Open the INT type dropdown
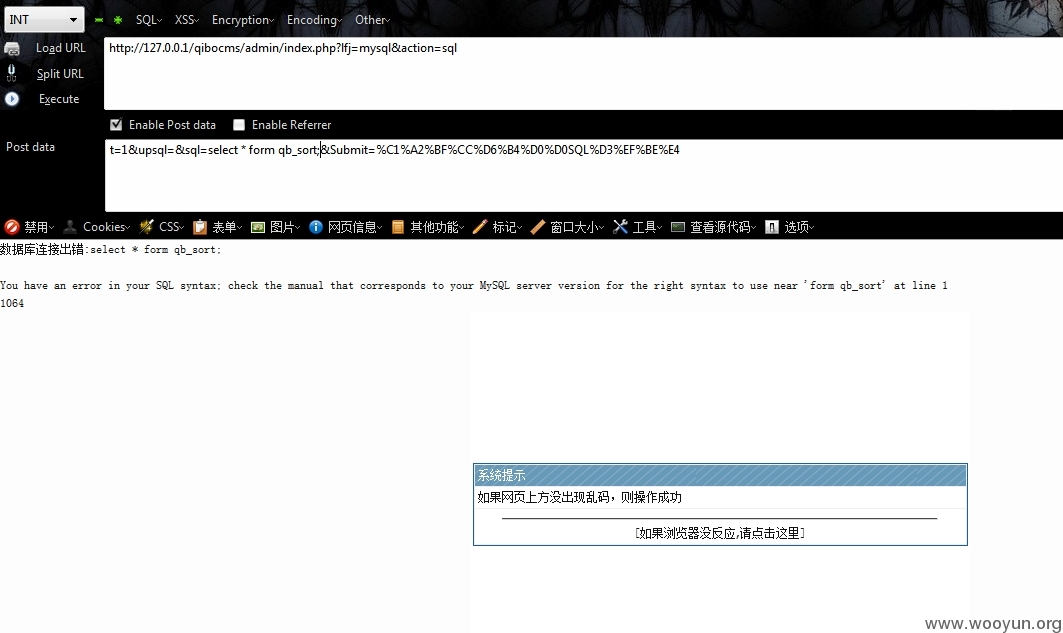This screenshot has width=1063, height=633. 44,20
